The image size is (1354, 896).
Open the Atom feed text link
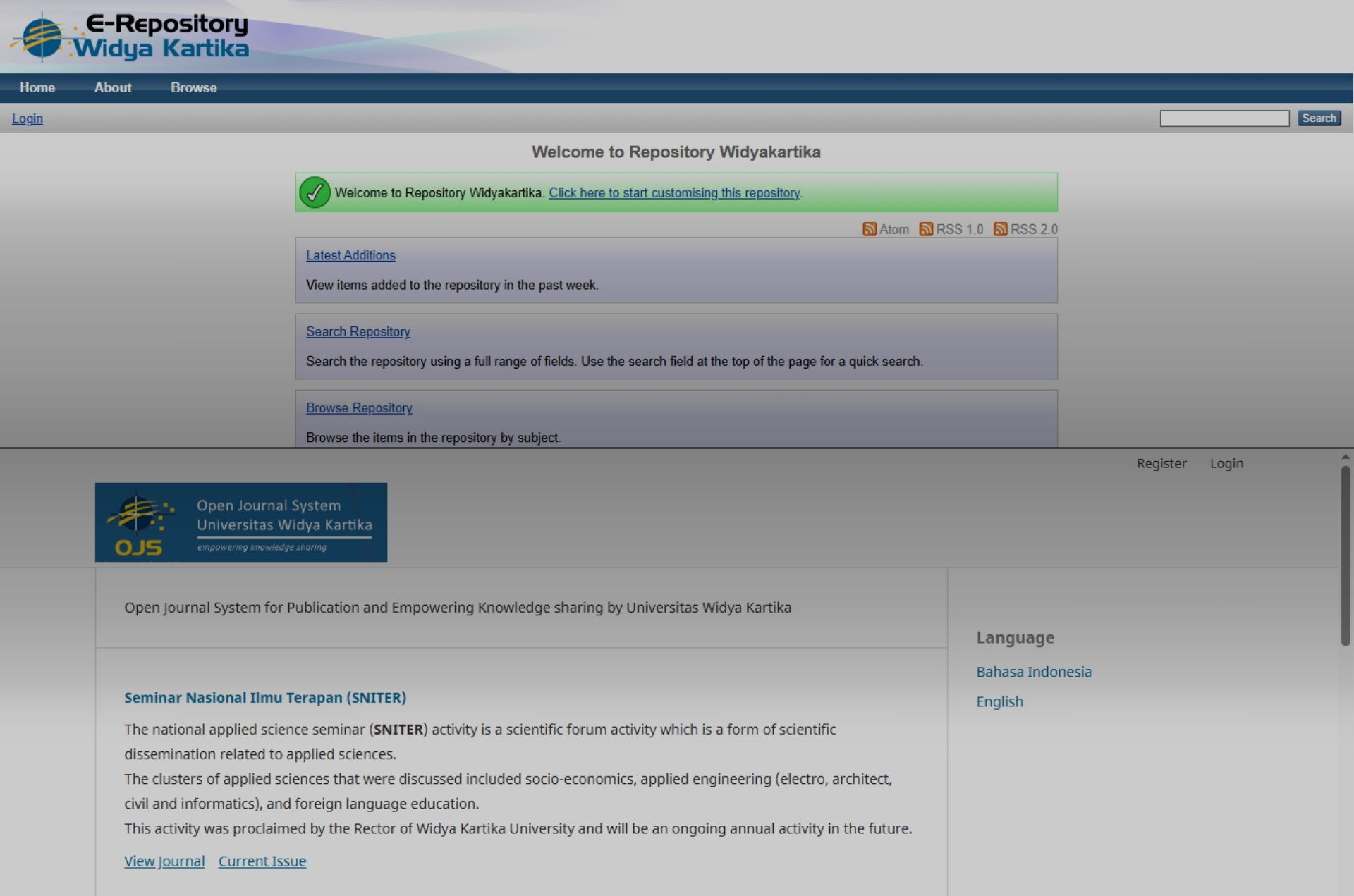click(x=894, y=230)
